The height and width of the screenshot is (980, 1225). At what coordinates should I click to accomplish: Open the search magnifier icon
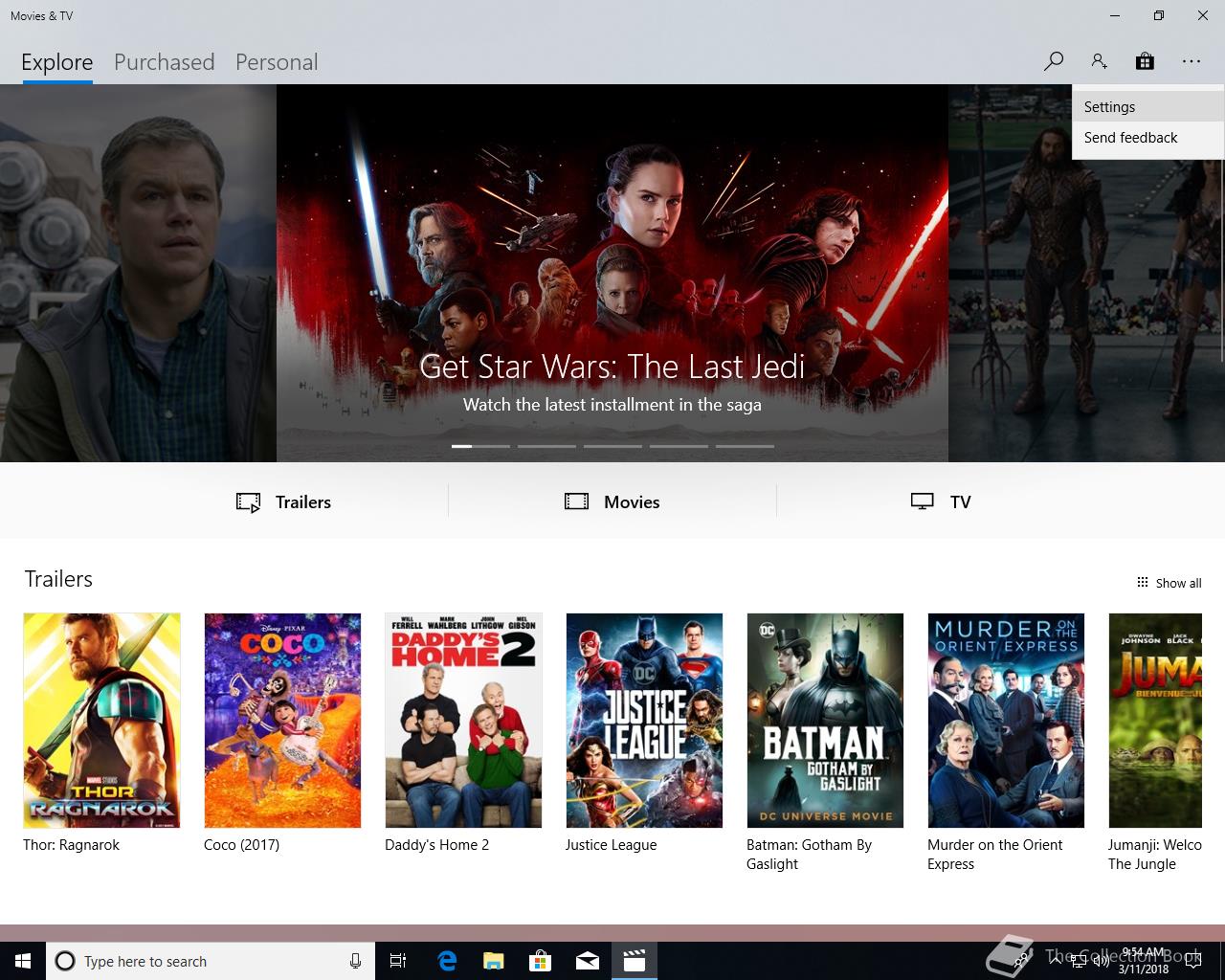pyautogui.click(x=1054, y=62)
